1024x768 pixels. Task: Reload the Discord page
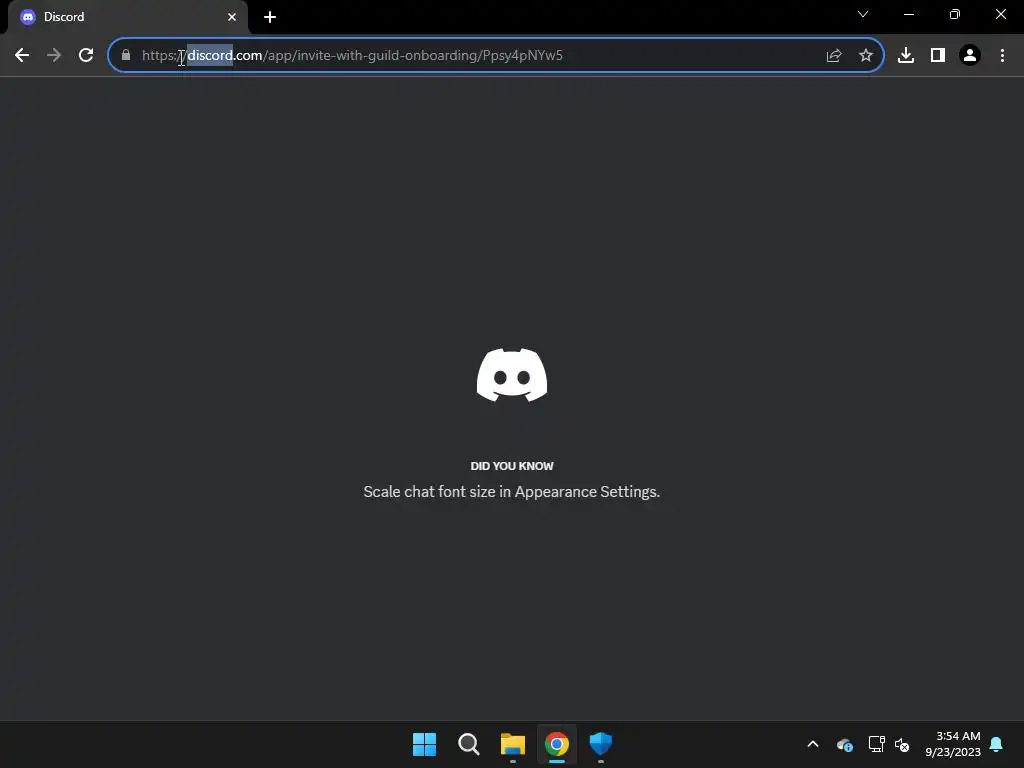86,56
